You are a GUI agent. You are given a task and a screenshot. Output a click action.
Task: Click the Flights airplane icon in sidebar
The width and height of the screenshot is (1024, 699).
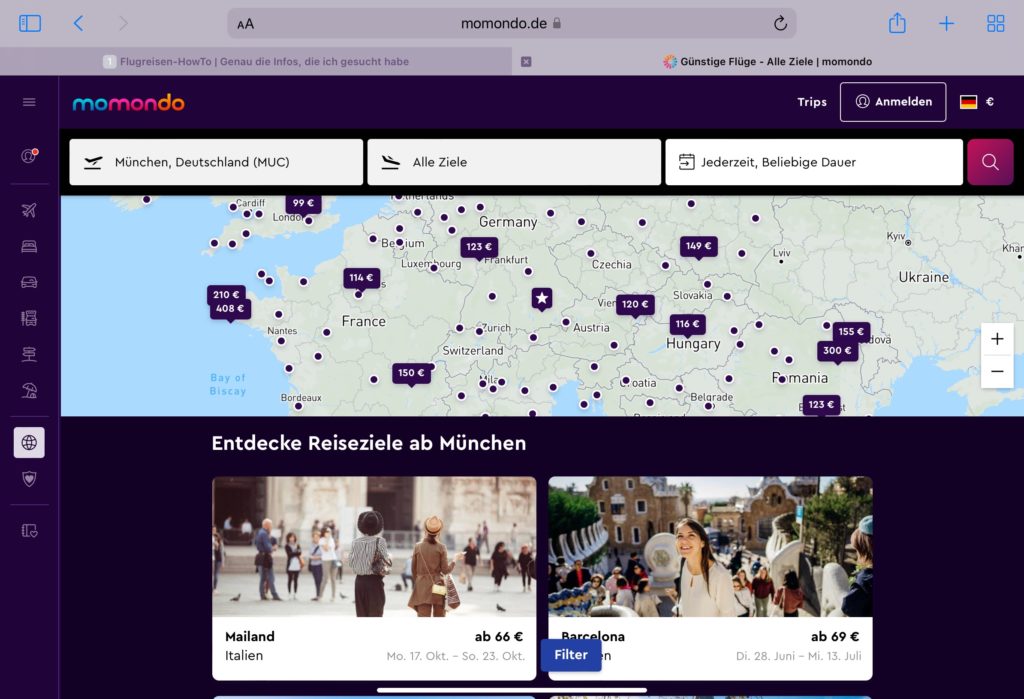click(x=29, y=210)
